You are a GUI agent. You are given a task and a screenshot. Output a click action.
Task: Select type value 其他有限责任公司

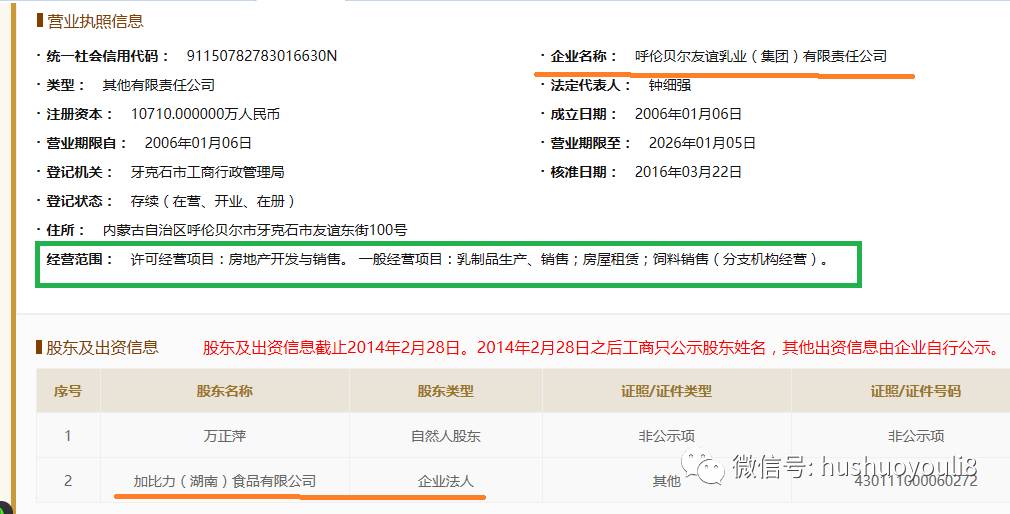click(x=158, y=85)
